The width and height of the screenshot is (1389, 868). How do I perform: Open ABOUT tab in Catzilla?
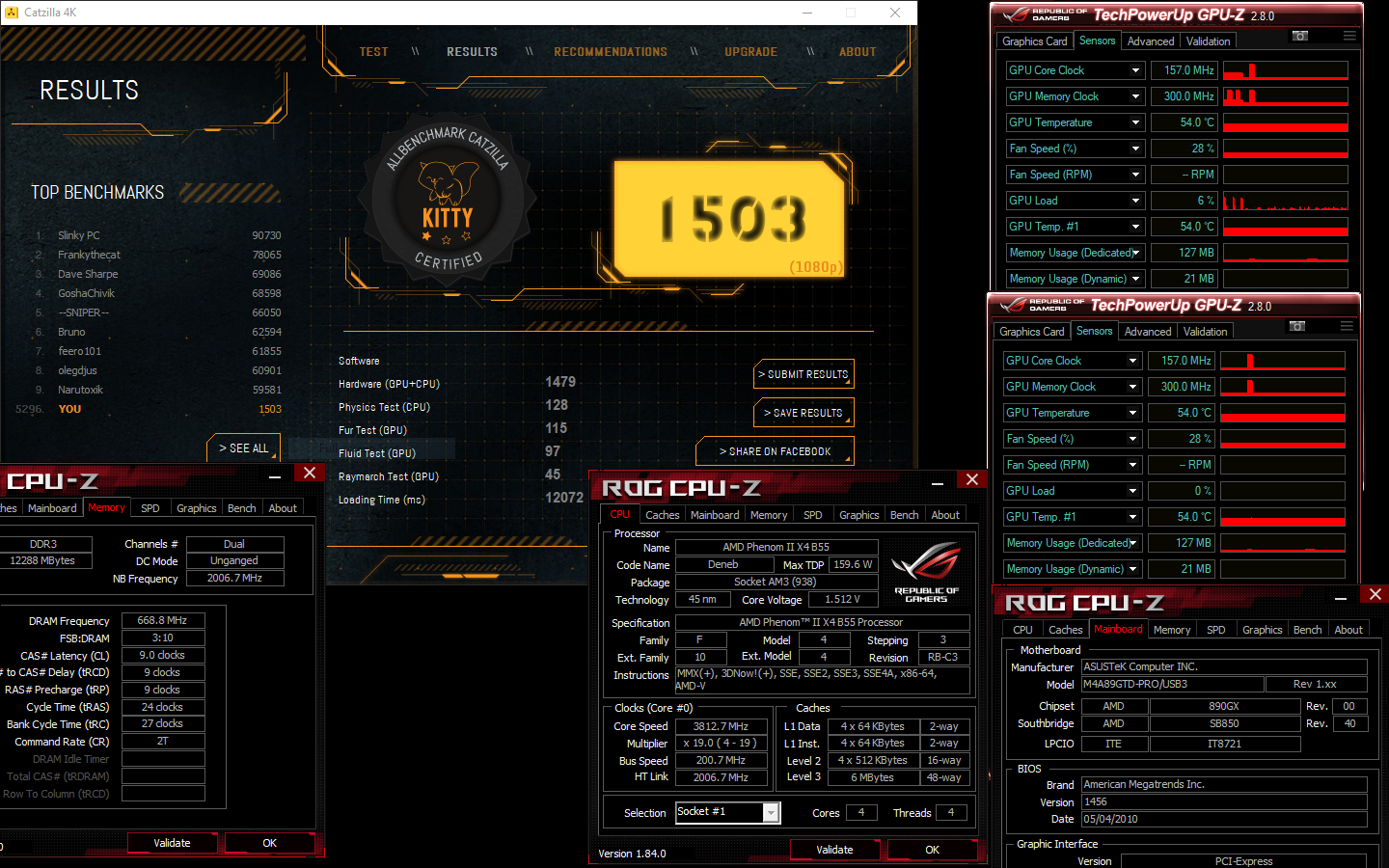858,52
